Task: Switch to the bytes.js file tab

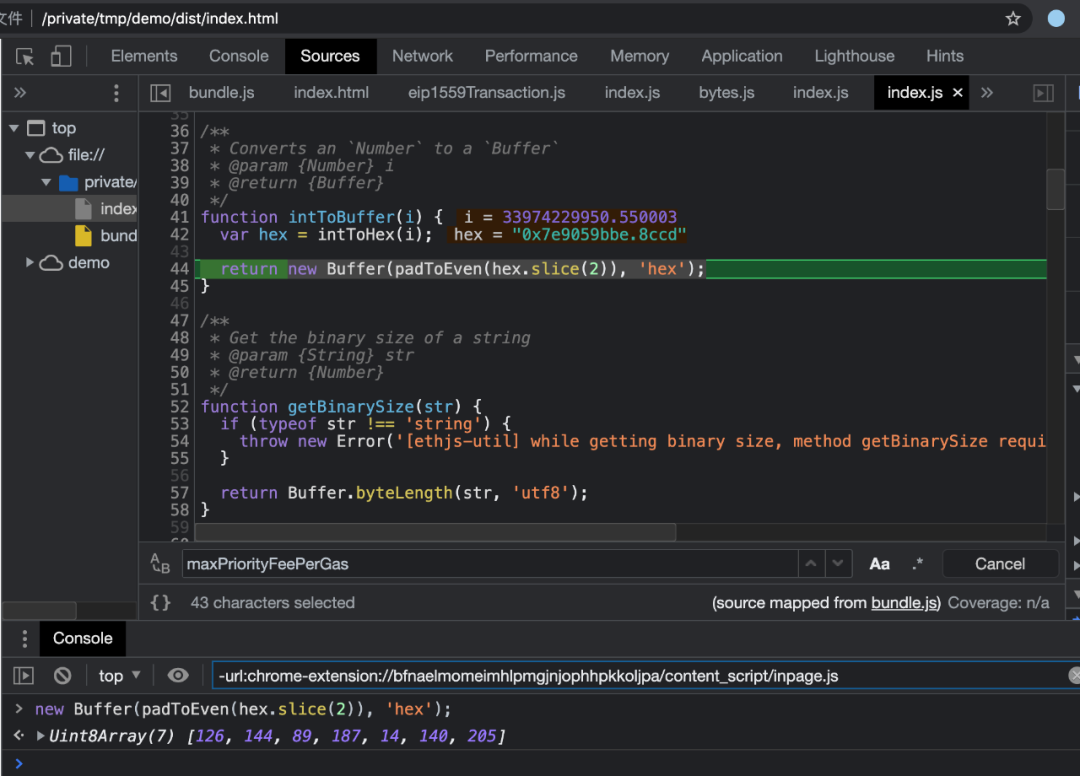Action: tap(726, 93)
